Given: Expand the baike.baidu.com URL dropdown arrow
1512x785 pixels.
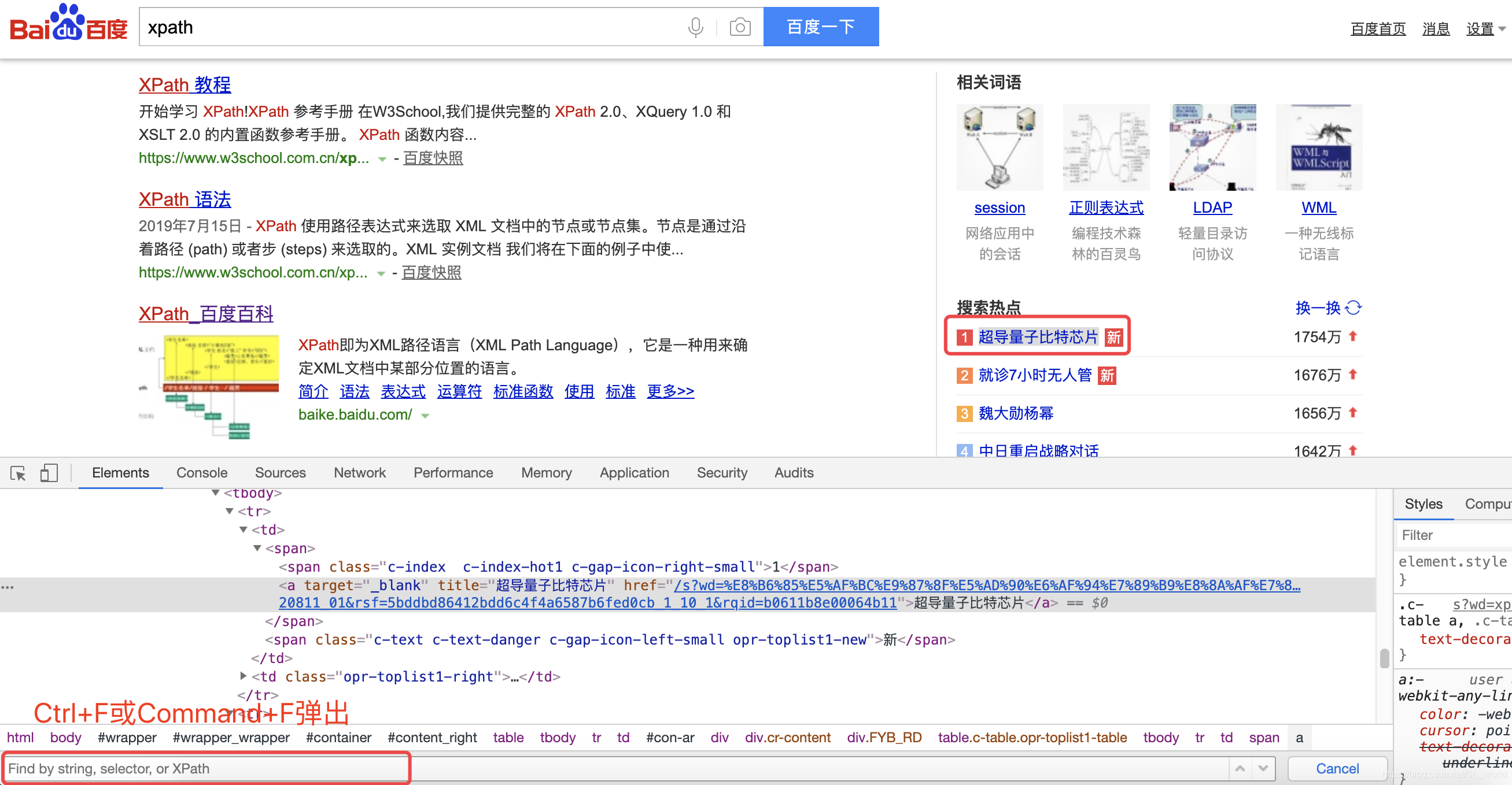Looking at the screenshot, I should (426, 416).
